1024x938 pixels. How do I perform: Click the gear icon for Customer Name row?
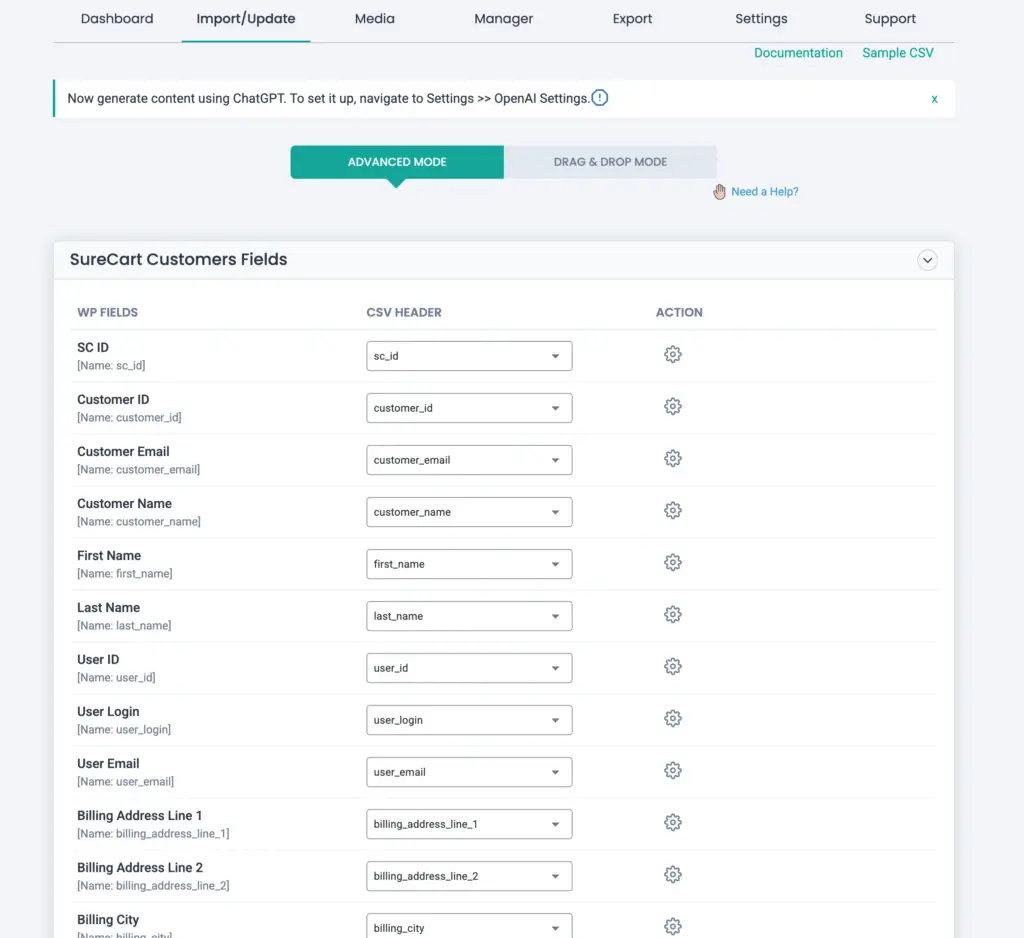(x=672, y=510)
